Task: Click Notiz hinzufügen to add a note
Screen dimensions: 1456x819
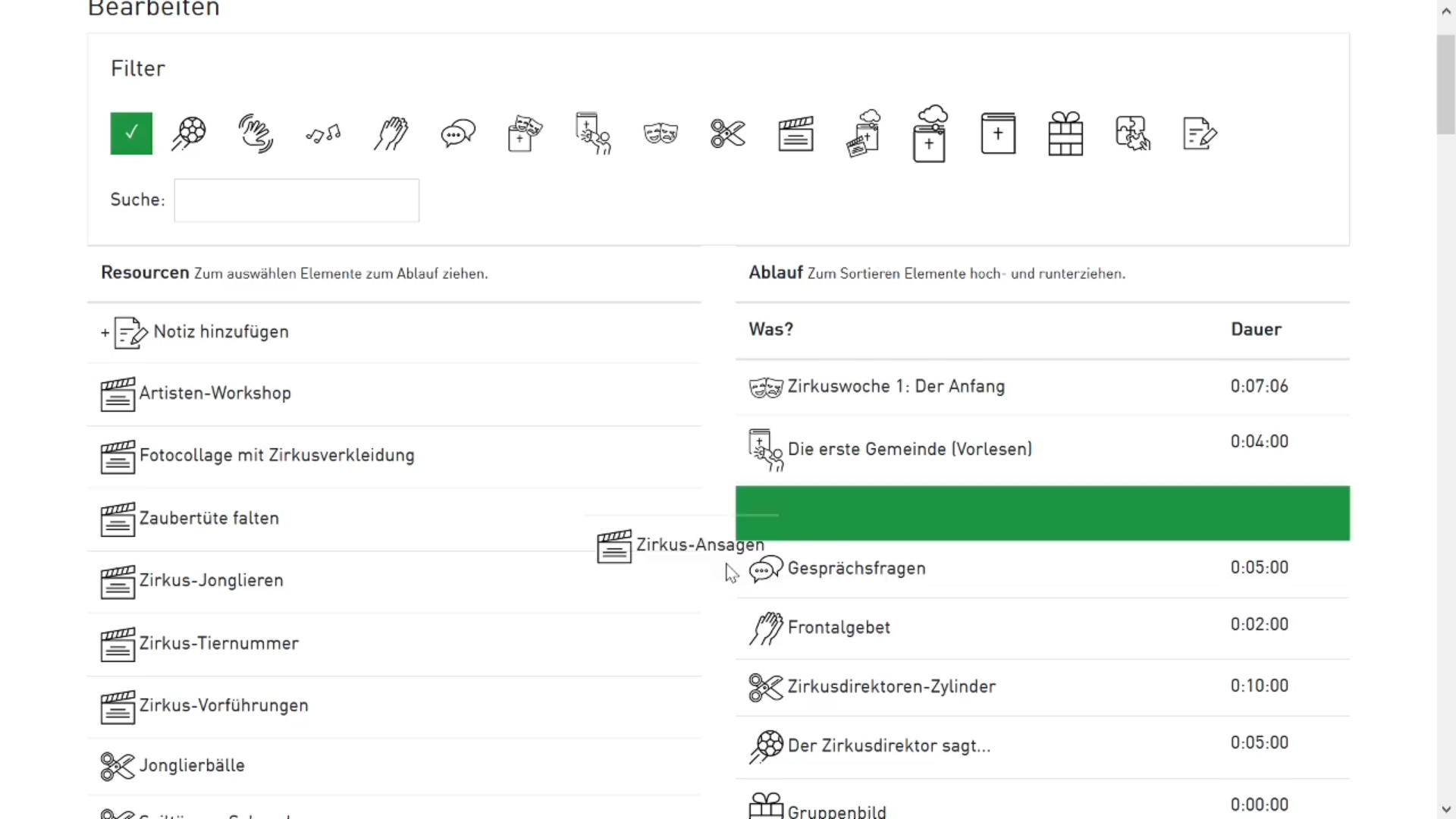Action: 220,332
